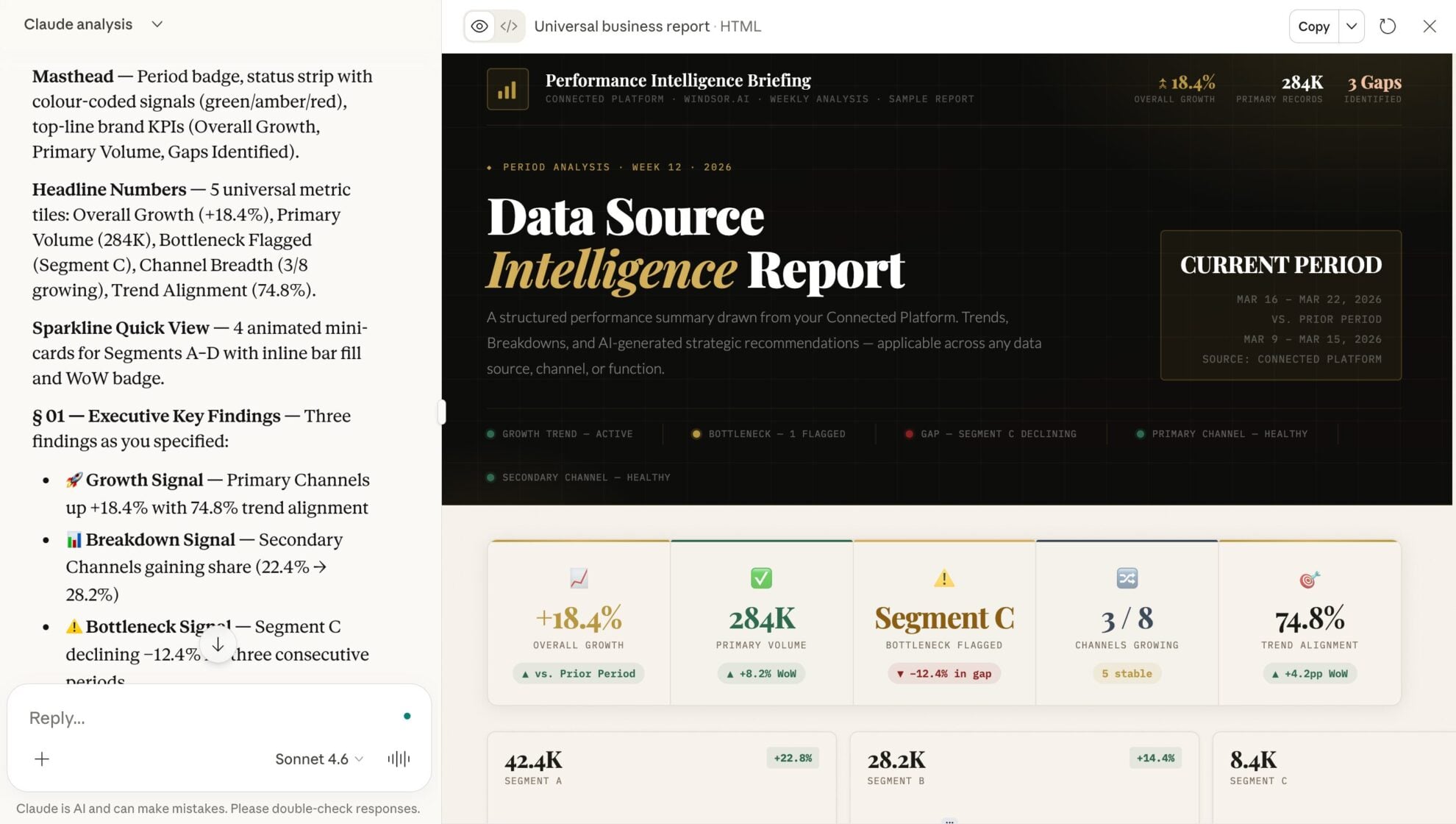Click the plus attachment icon
1456x824 pixels.
(42, 759)
